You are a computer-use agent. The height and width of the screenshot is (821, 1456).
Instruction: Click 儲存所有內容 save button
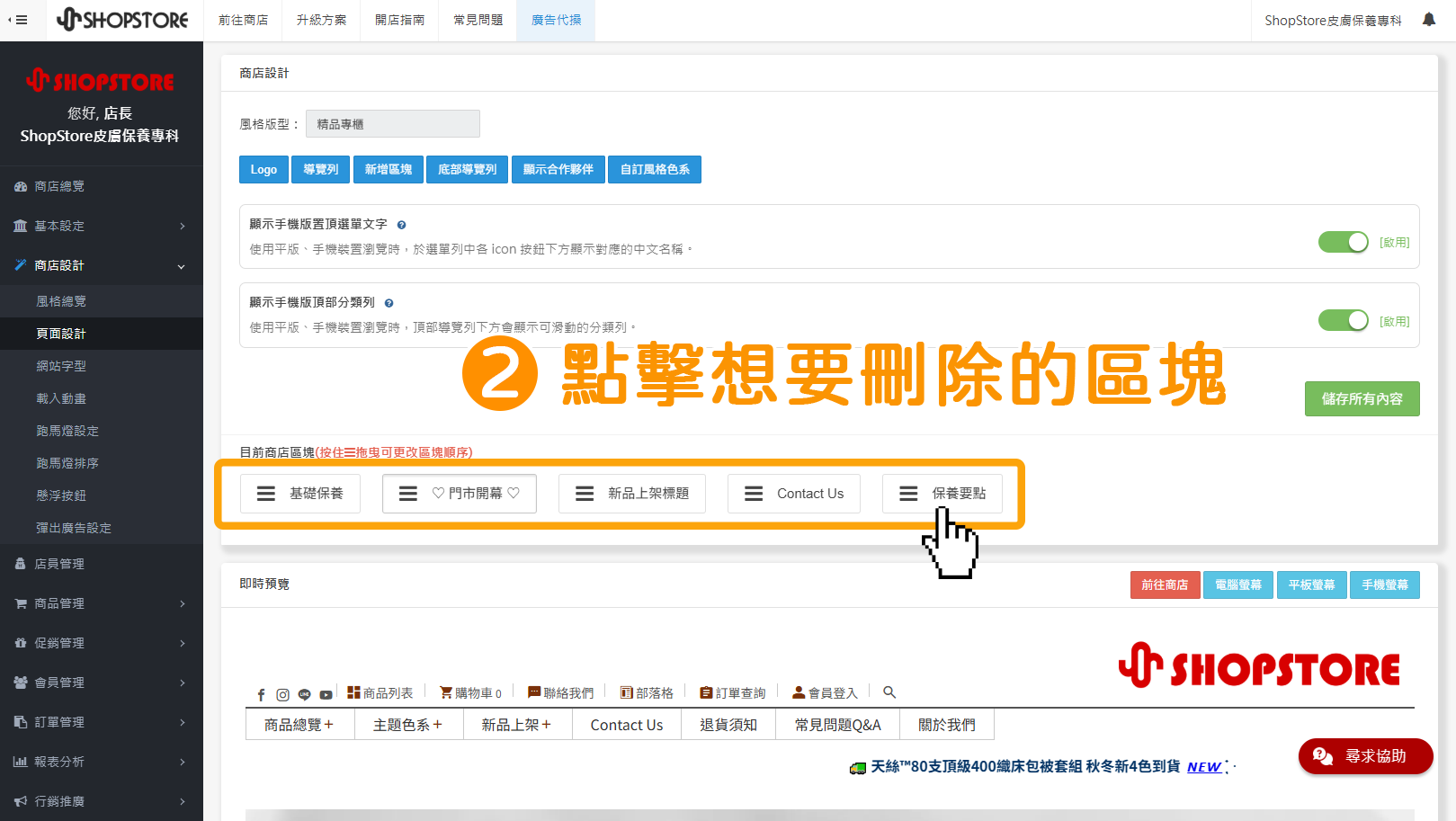click(x=1362, y=398)
